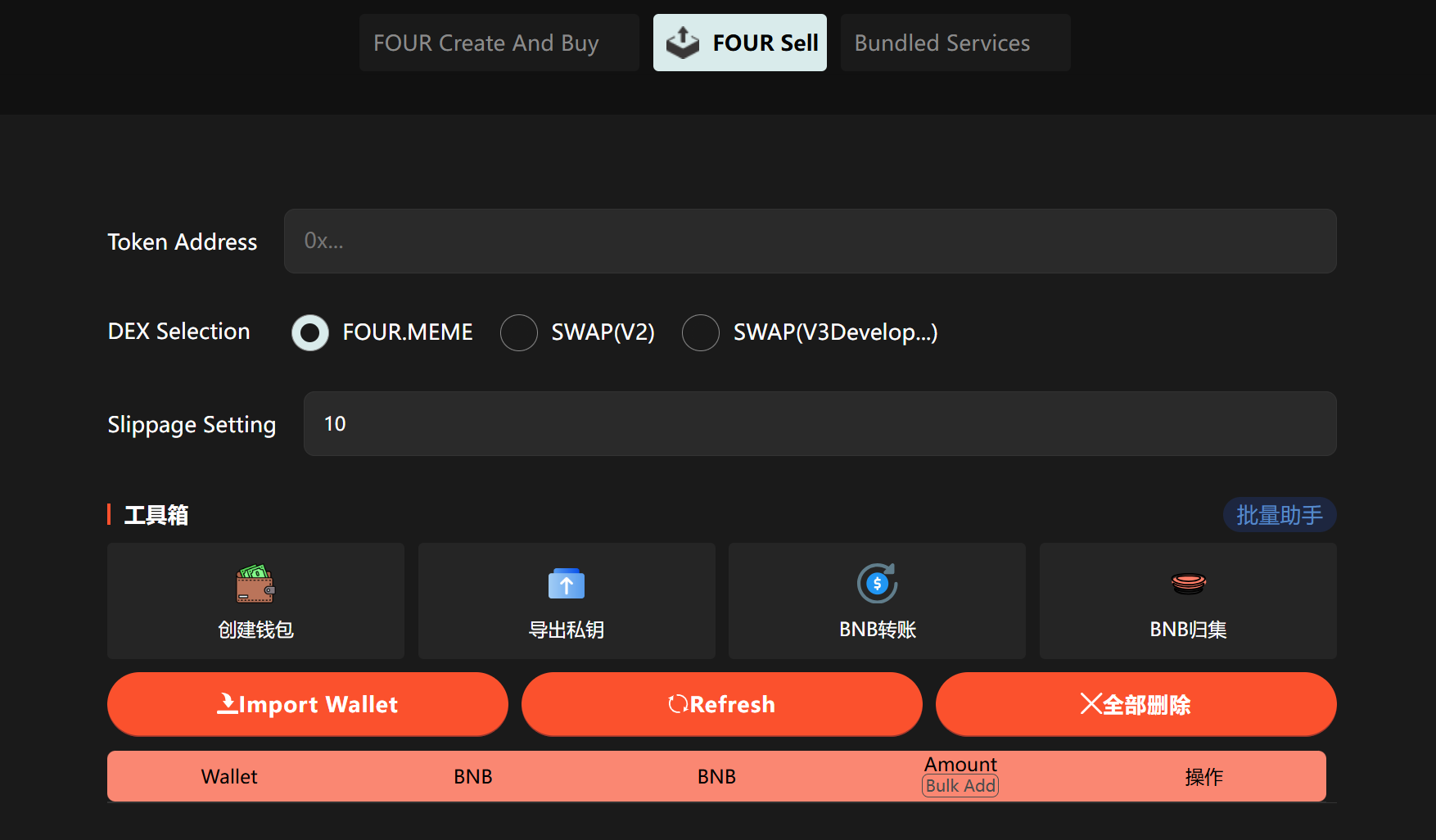Image resolution: width=1436 pixels, height=840 pixels.
Task: Click the wallet icon for 创建钱包
Action: tap(255, 584)
